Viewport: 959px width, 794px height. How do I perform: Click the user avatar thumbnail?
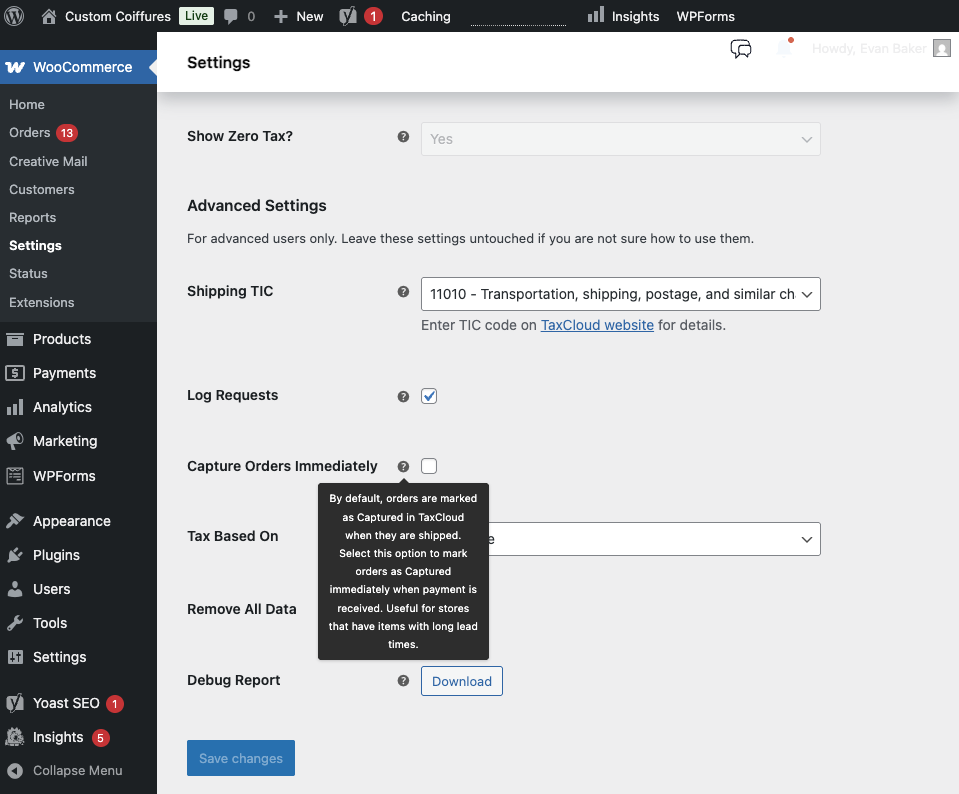tap(942, 48)
